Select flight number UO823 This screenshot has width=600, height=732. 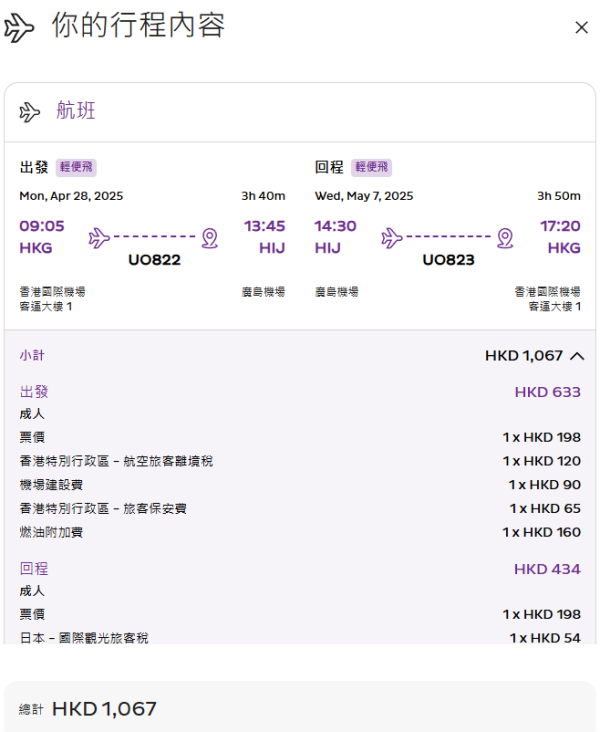(x=448, y=260)
